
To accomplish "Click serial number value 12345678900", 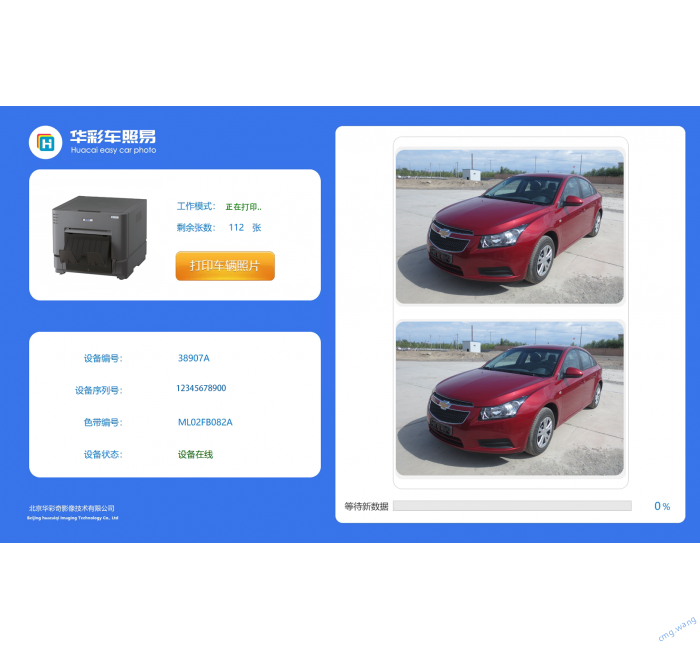I will (x=201, y=388).
